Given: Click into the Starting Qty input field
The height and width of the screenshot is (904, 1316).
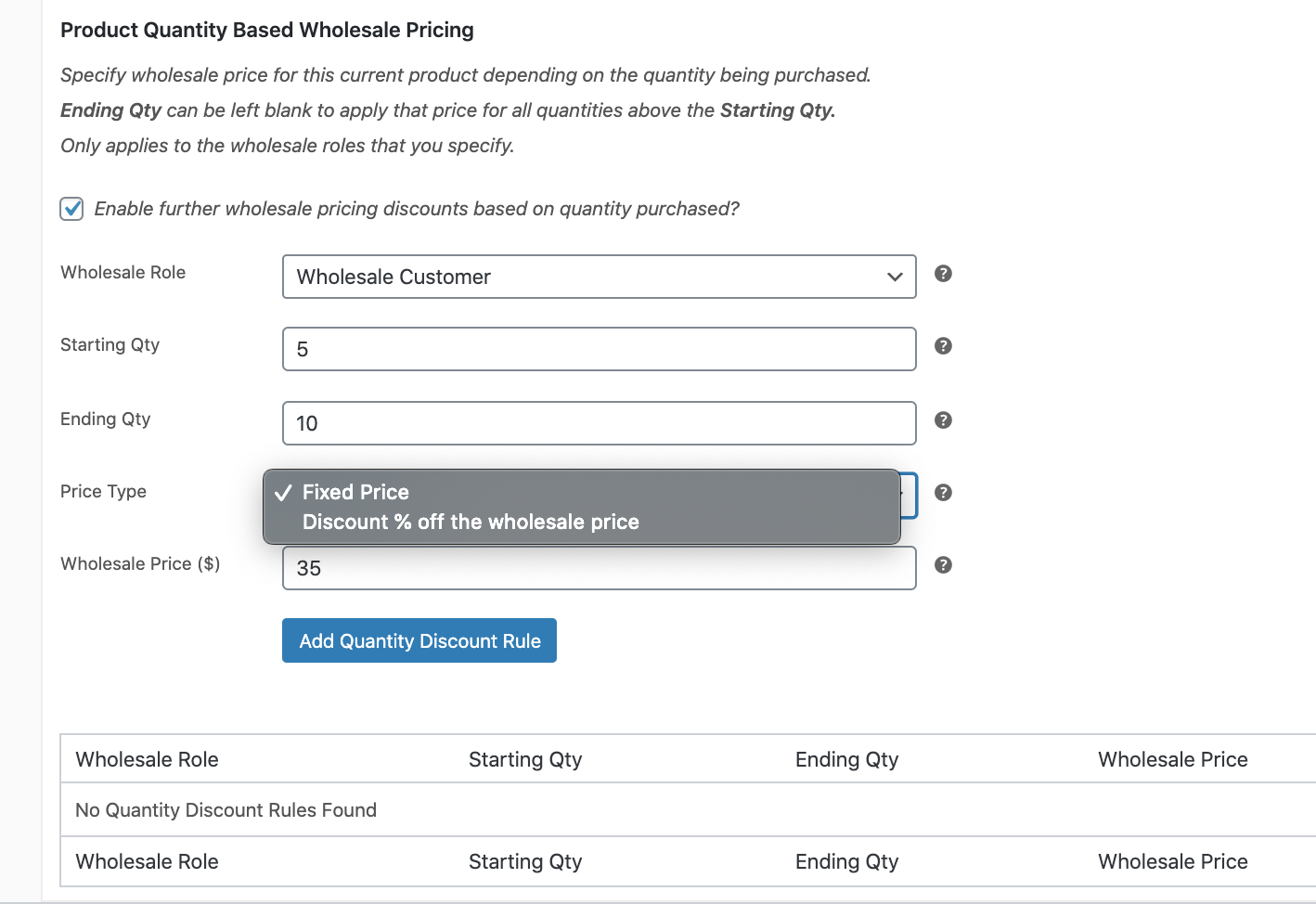Looking at the screenshot, I should click(x=599, y=349).
